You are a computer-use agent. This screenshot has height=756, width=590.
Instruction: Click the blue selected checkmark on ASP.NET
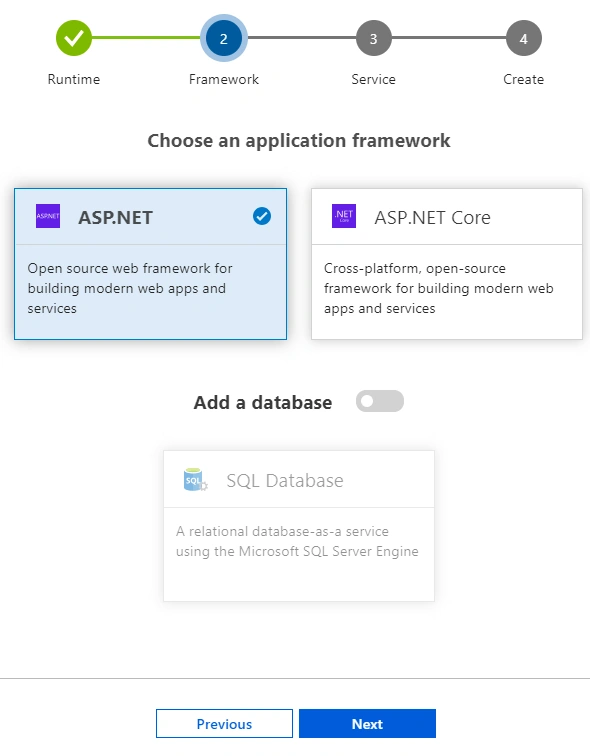point(262,216)
